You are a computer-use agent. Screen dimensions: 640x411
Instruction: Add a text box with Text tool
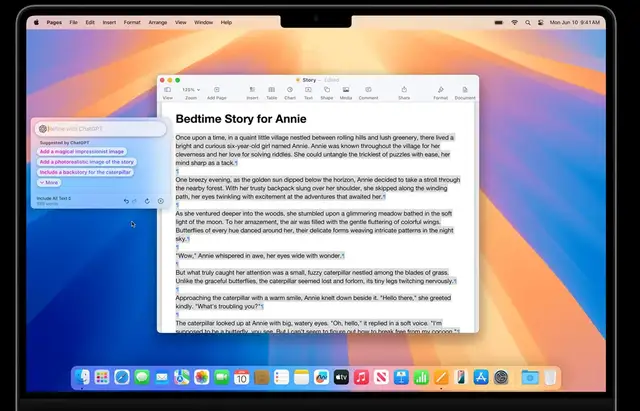pyautogui.click(x=308, y=91)
